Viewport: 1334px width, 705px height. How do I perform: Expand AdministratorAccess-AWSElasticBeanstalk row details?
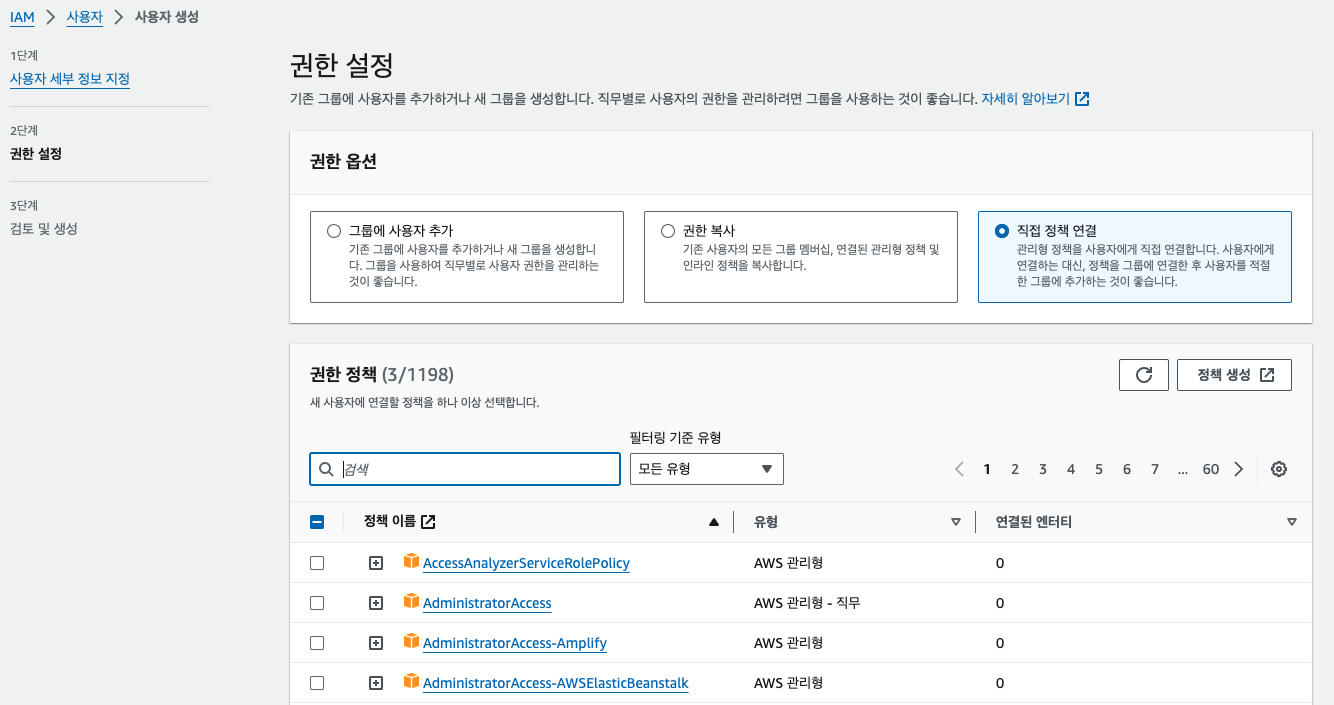pyautogui.click(x=376, y=683)
